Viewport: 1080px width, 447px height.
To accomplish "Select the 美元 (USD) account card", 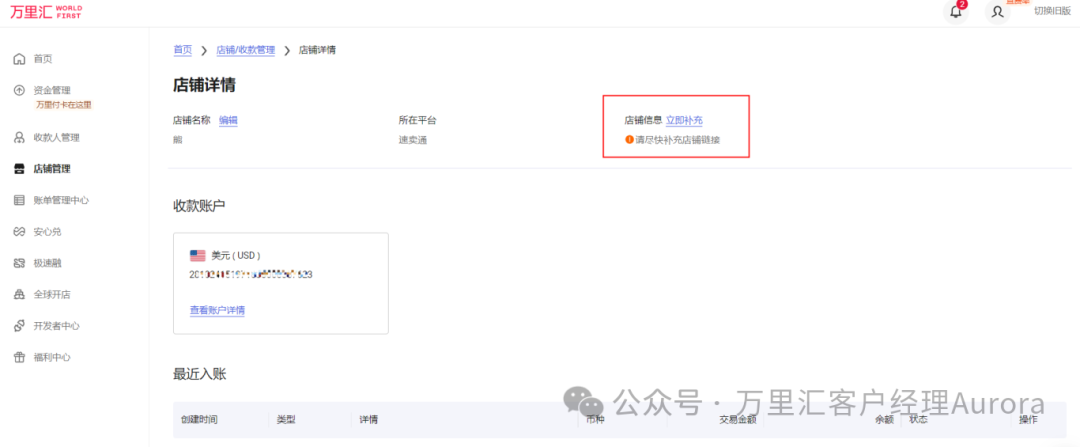I will point(280,282).
